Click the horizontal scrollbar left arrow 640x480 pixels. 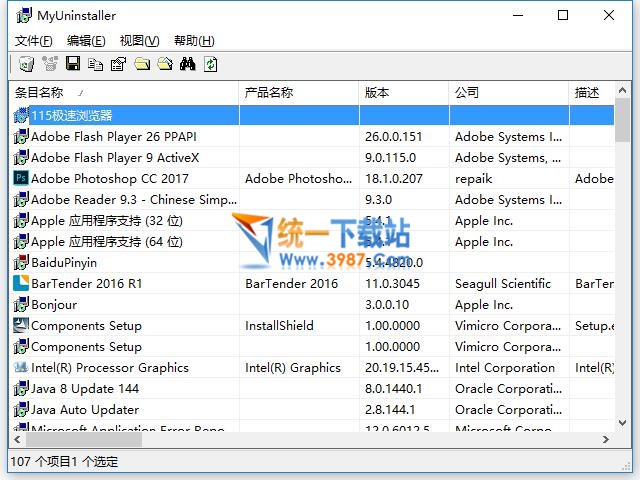(17, 439)
